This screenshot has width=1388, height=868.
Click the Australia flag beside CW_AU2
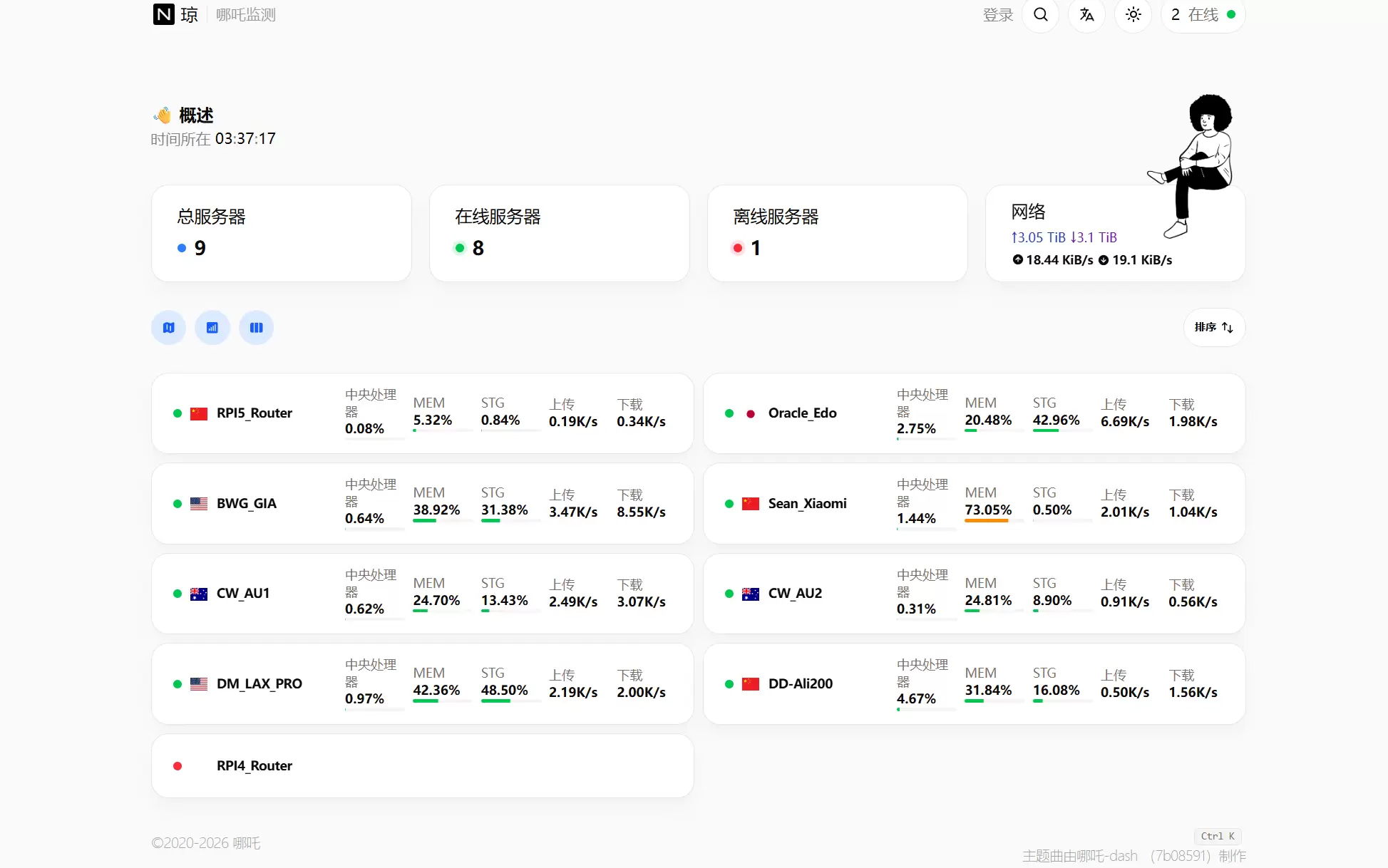pos(750,594)
